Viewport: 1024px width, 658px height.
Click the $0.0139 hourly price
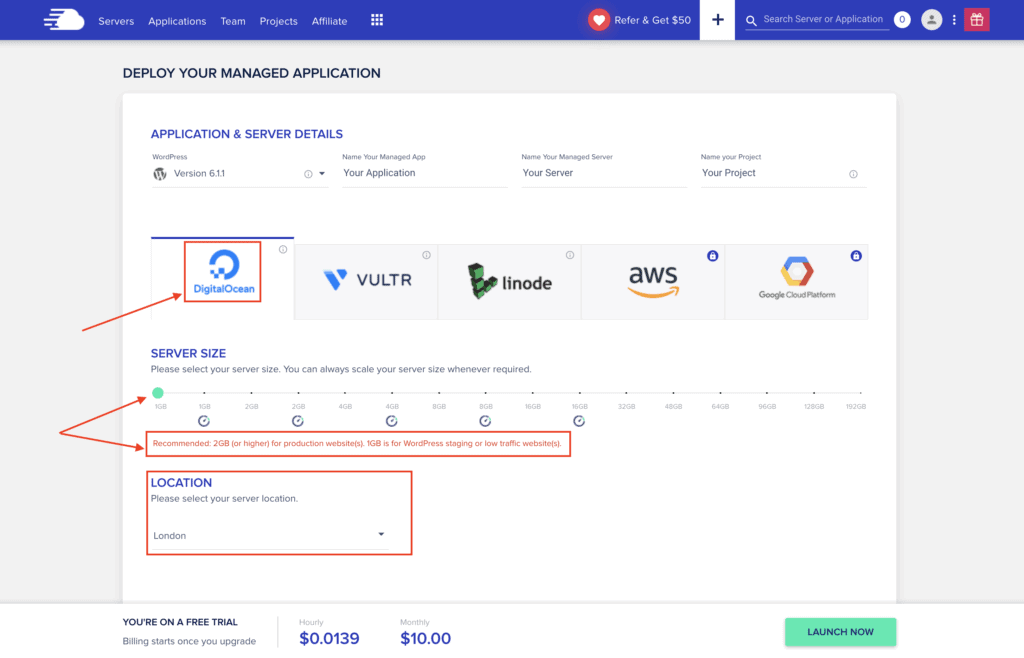(329, 638)
